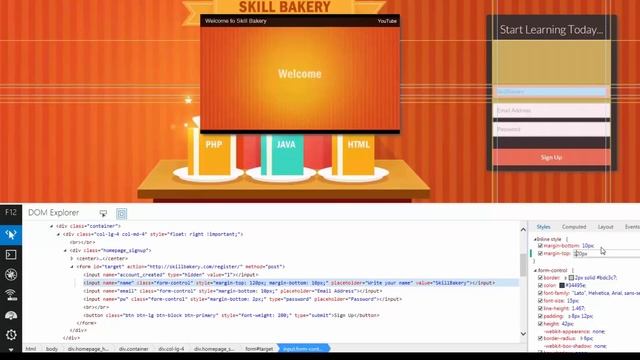Open DOM Explorer tool in F12 sidebar
The height and width of the screenshot is (360, 640).
11,234
